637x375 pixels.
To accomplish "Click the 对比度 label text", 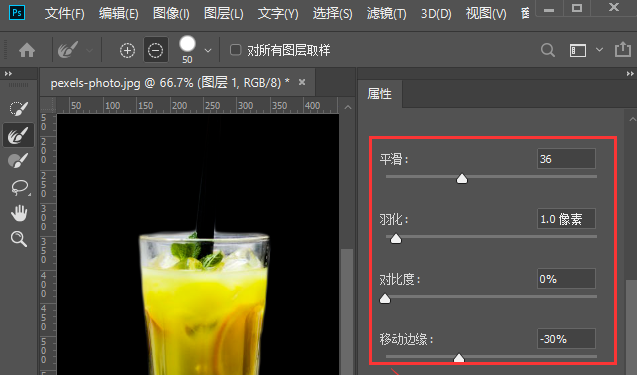I will click(x=400, y=279).
